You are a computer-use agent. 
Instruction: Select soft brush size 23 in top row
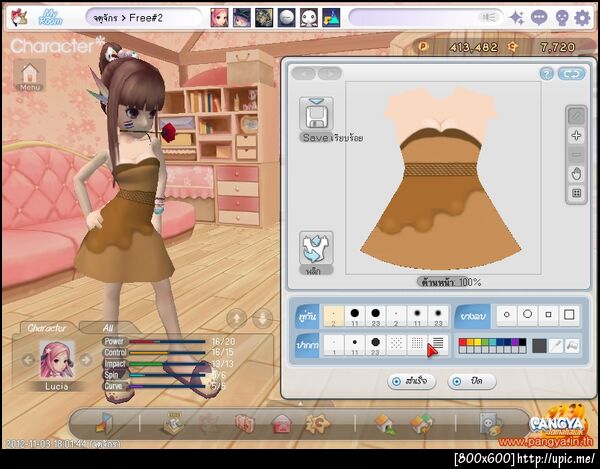click(438, 316)
